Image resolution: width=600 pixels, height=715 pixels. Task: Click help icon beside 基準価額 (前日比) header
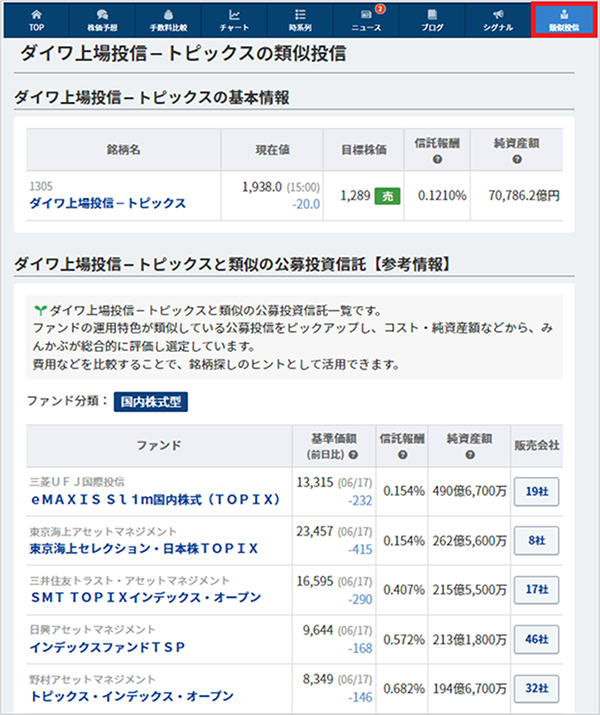(x=353, y=455)
